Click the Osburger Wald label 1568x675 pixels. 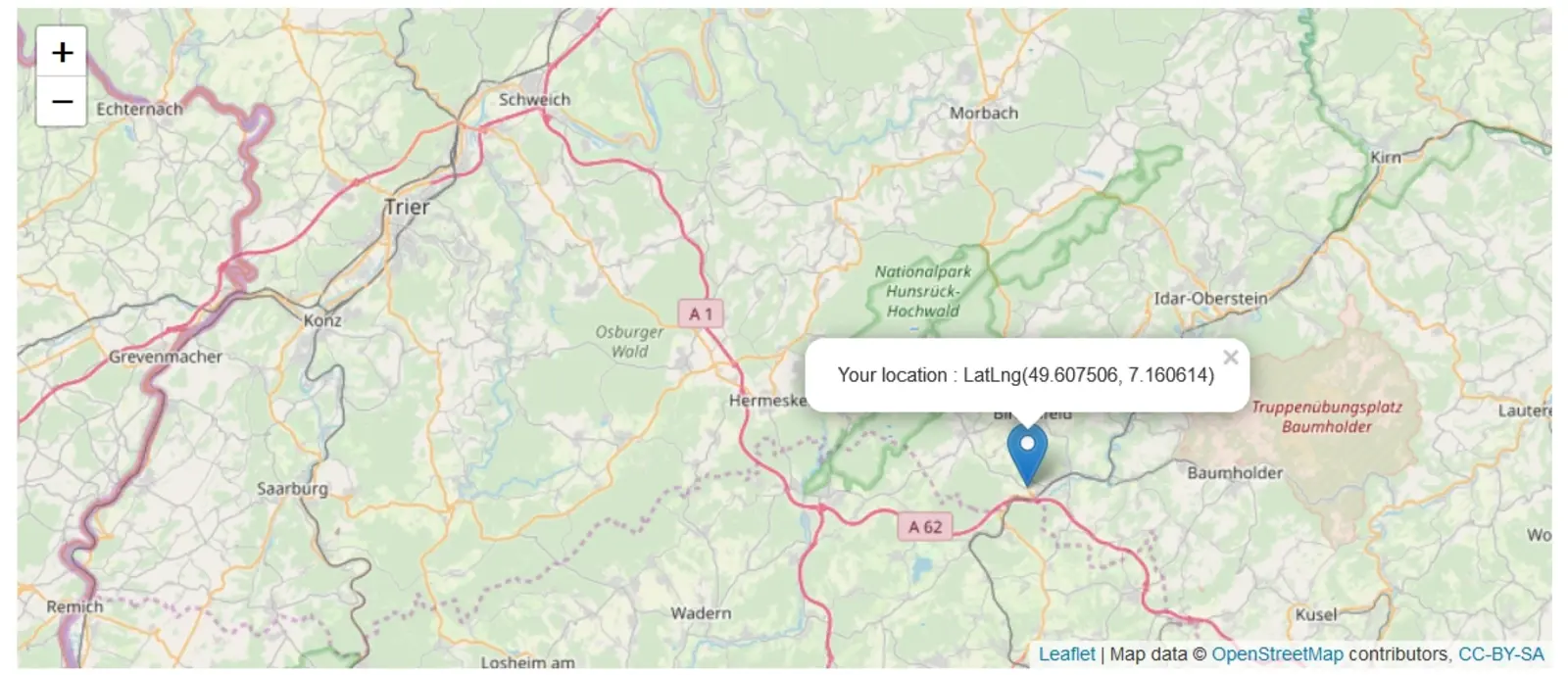[x=629, y=342]
